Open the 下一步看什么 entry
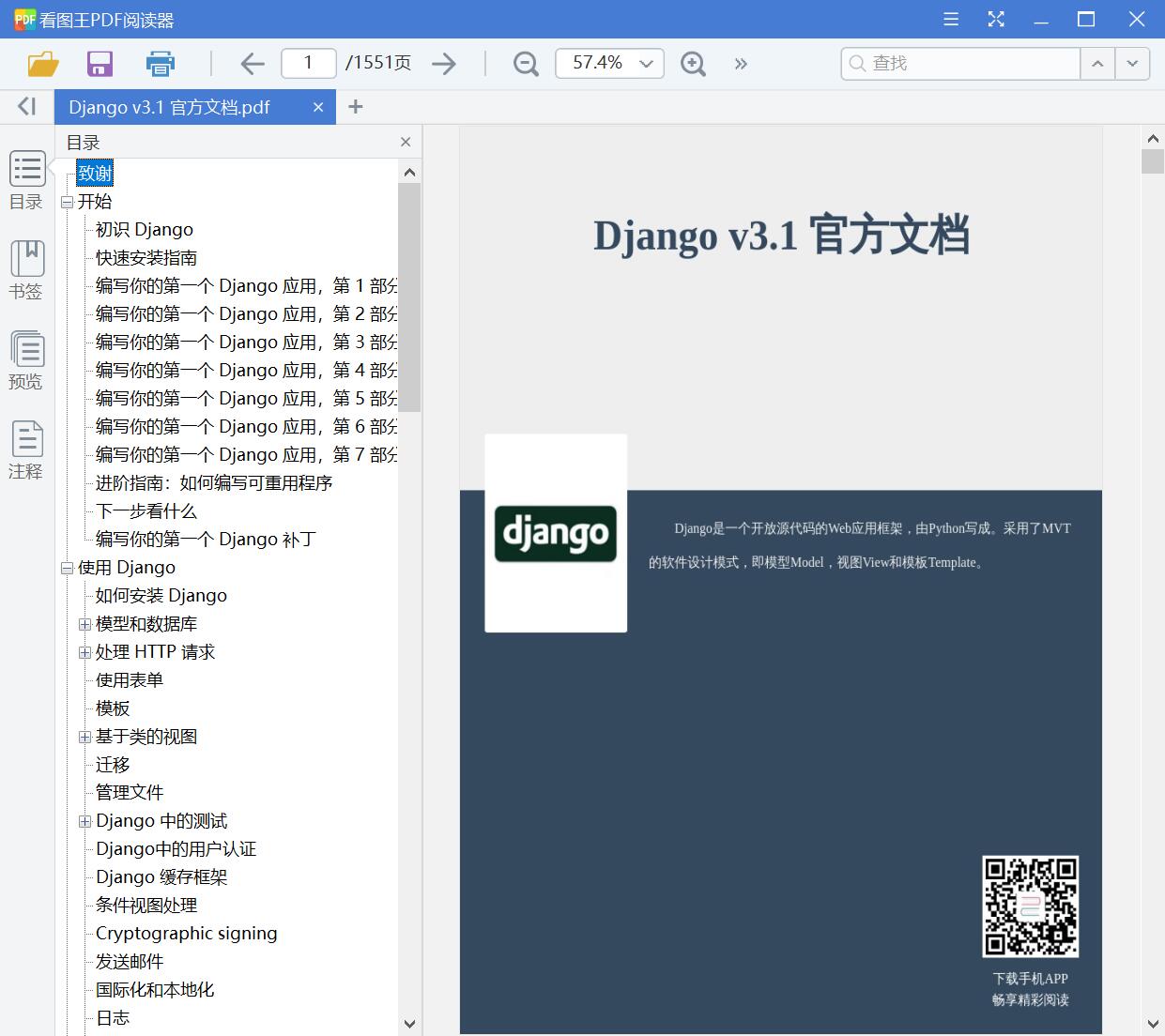The width and height of the screenshot is (1165, 1036). pyautogui.click(x=146, y=511)
